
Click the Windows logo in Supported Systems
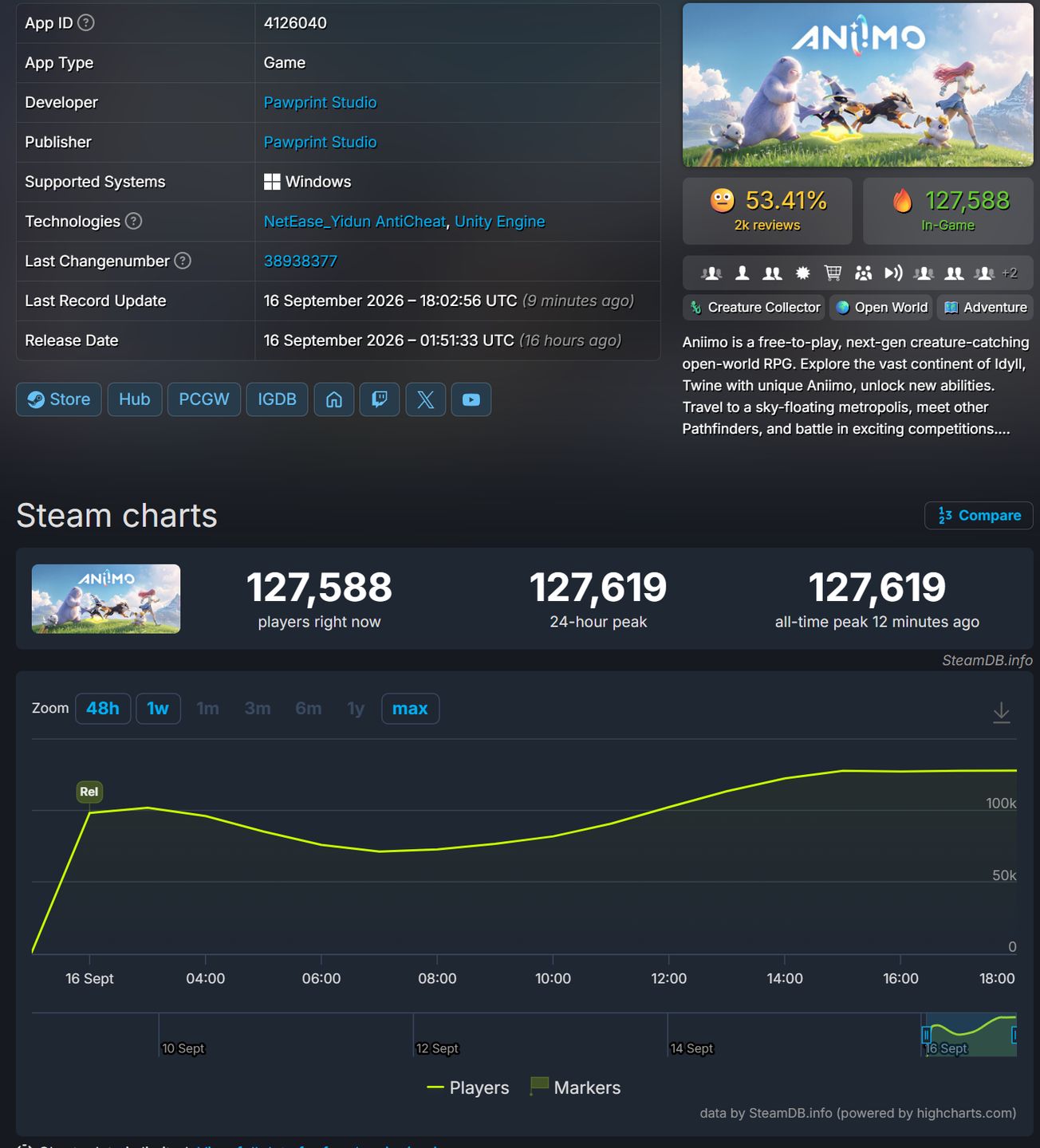(x=272, y=182)
